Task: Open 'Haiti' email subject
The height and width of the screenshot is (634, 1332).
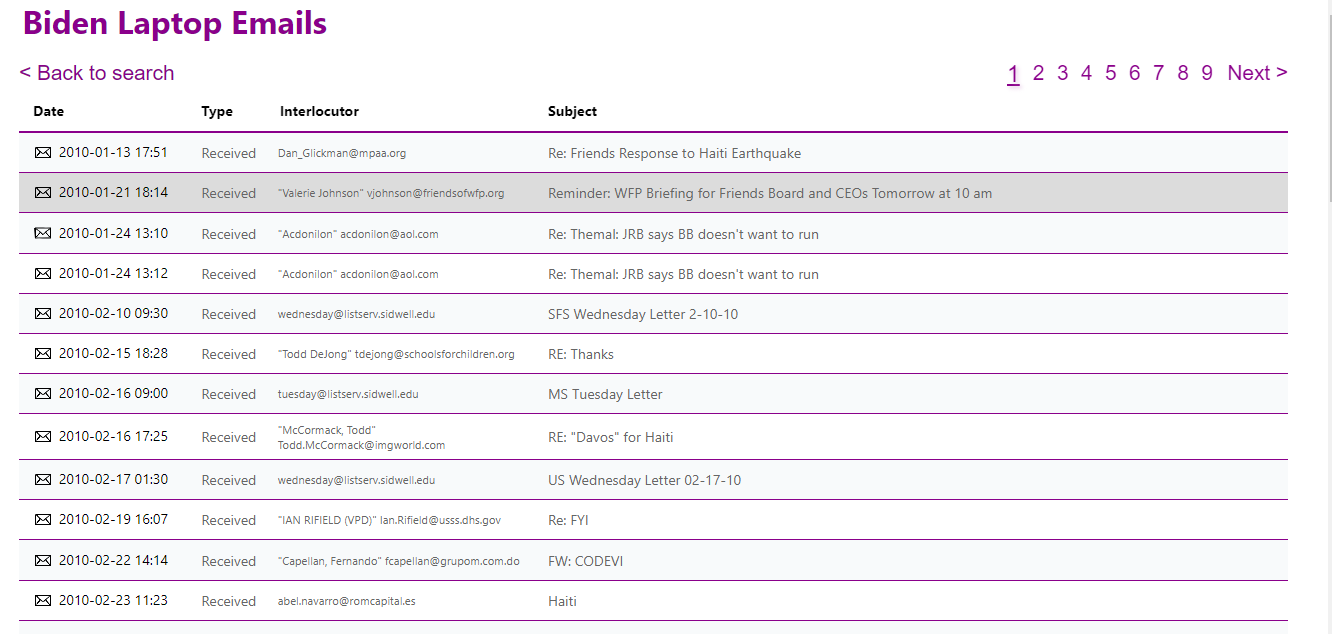Action: tap(562, 601)
